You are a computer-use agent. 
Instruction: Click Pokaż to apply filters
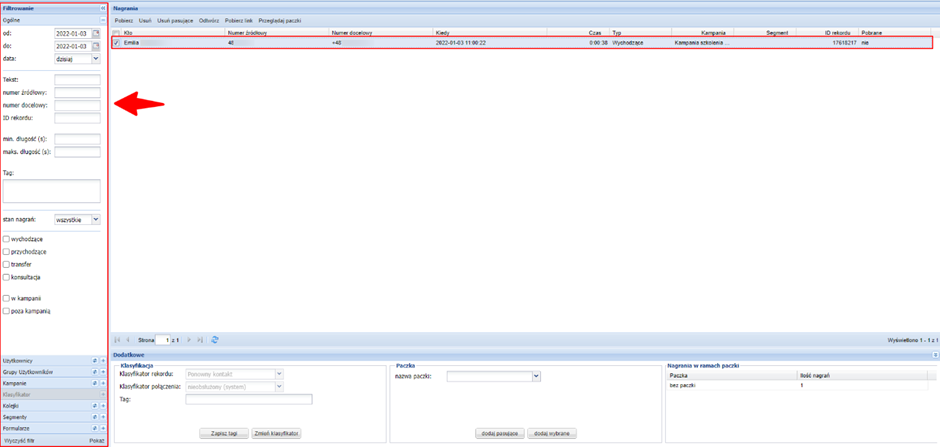[x=97, y=440]
